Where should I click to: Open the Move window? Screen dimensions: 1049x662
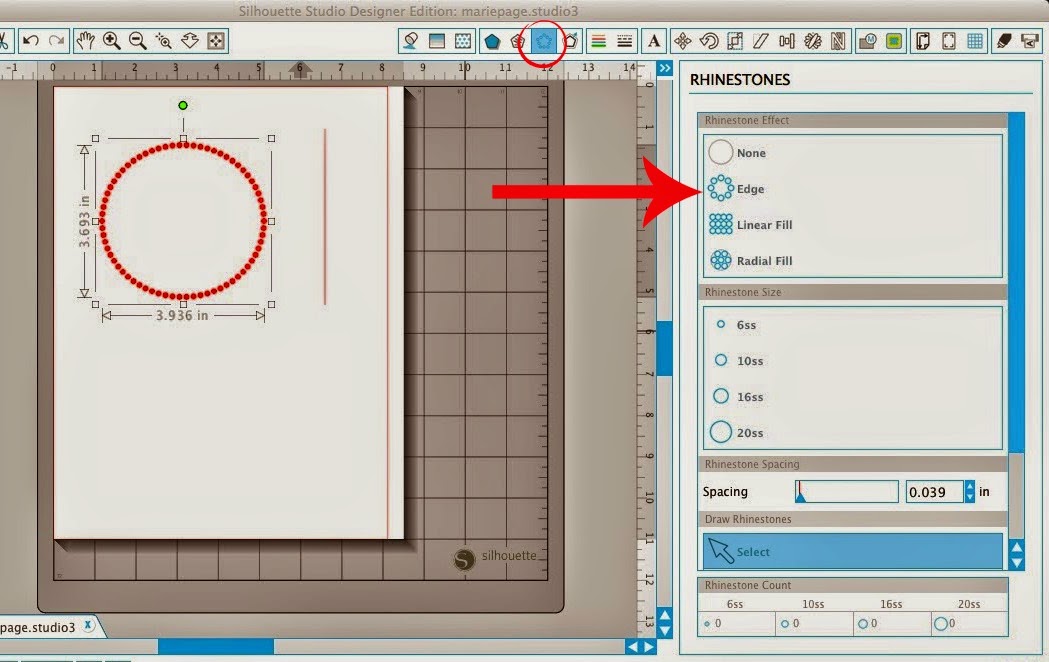pyautogui.click(x=683, y=41)
